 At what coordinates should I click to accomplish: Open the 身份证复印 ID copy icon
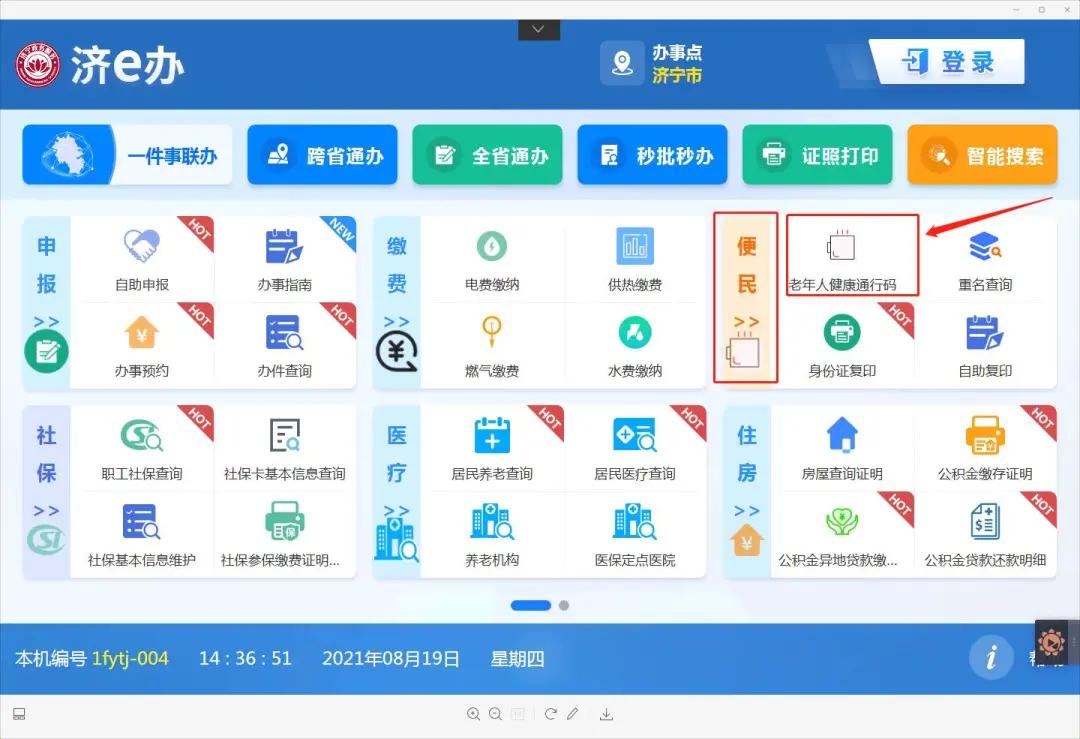842,333
